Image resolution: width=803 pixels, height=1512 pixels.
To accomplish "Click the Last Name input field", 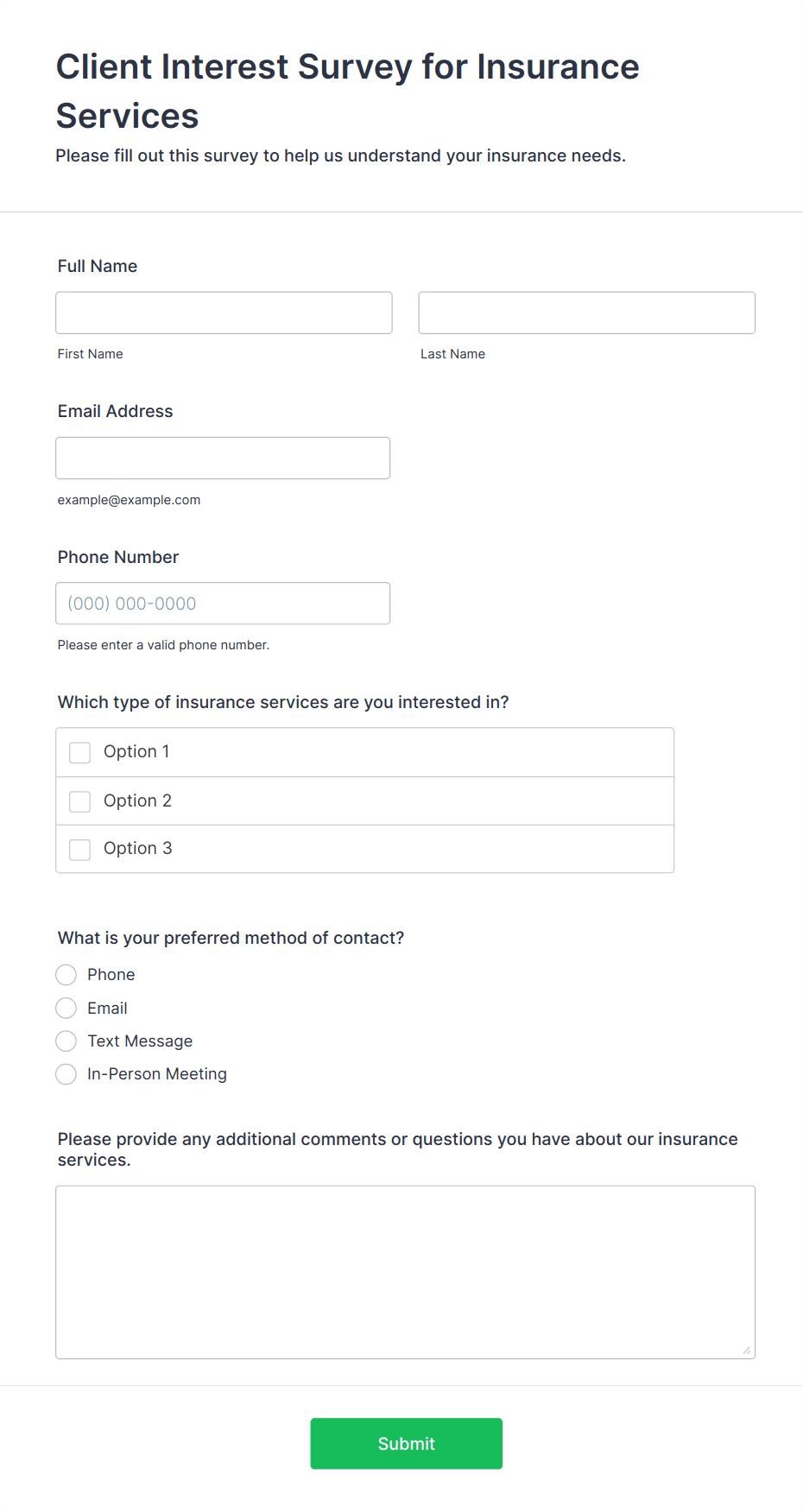I will tap(586, 313).
